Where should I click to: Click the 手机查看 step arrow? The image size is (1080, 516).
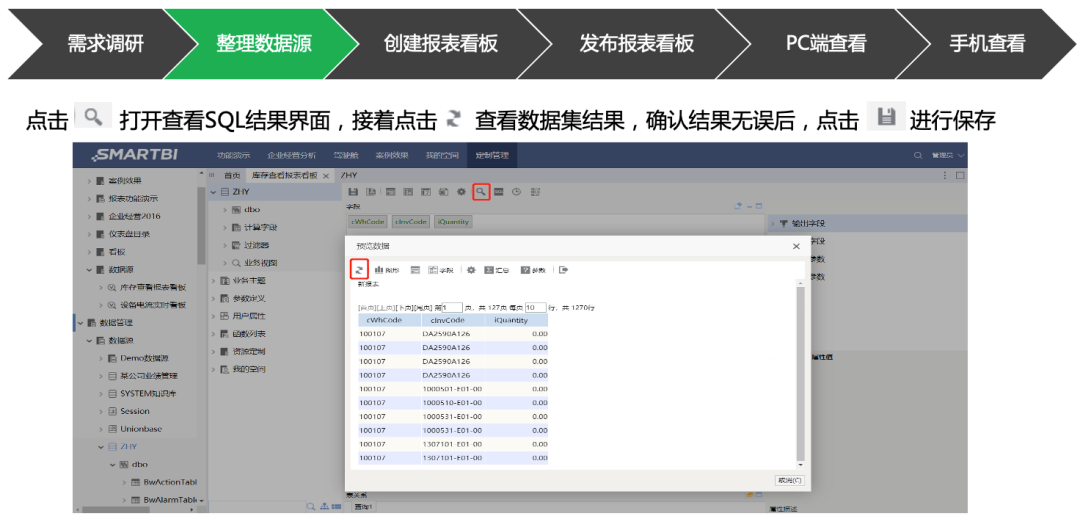987,44
